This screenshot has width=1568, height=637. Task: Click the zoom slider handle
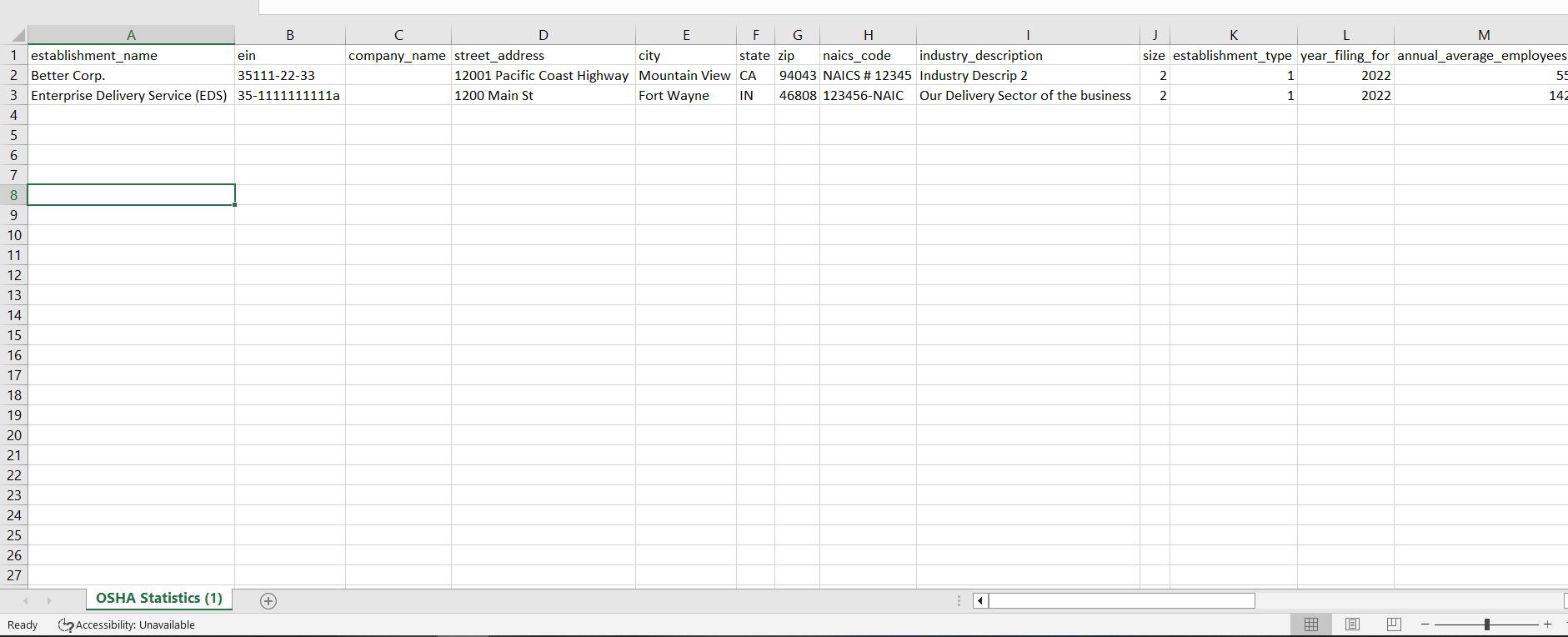coord(1486,624)
